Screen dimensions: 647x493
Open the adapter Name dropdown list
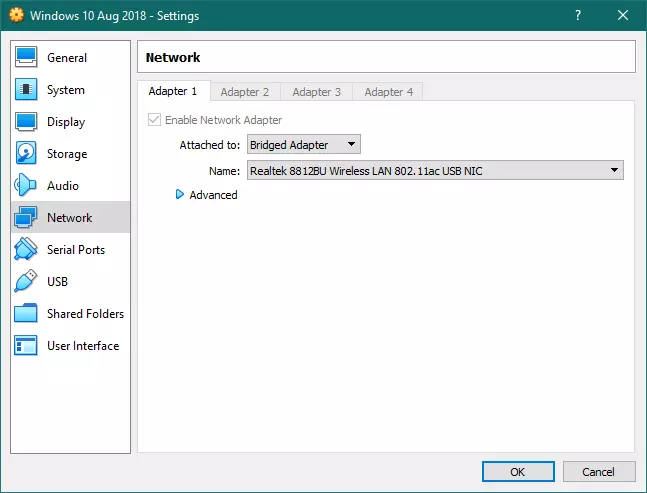coord(434,171)
